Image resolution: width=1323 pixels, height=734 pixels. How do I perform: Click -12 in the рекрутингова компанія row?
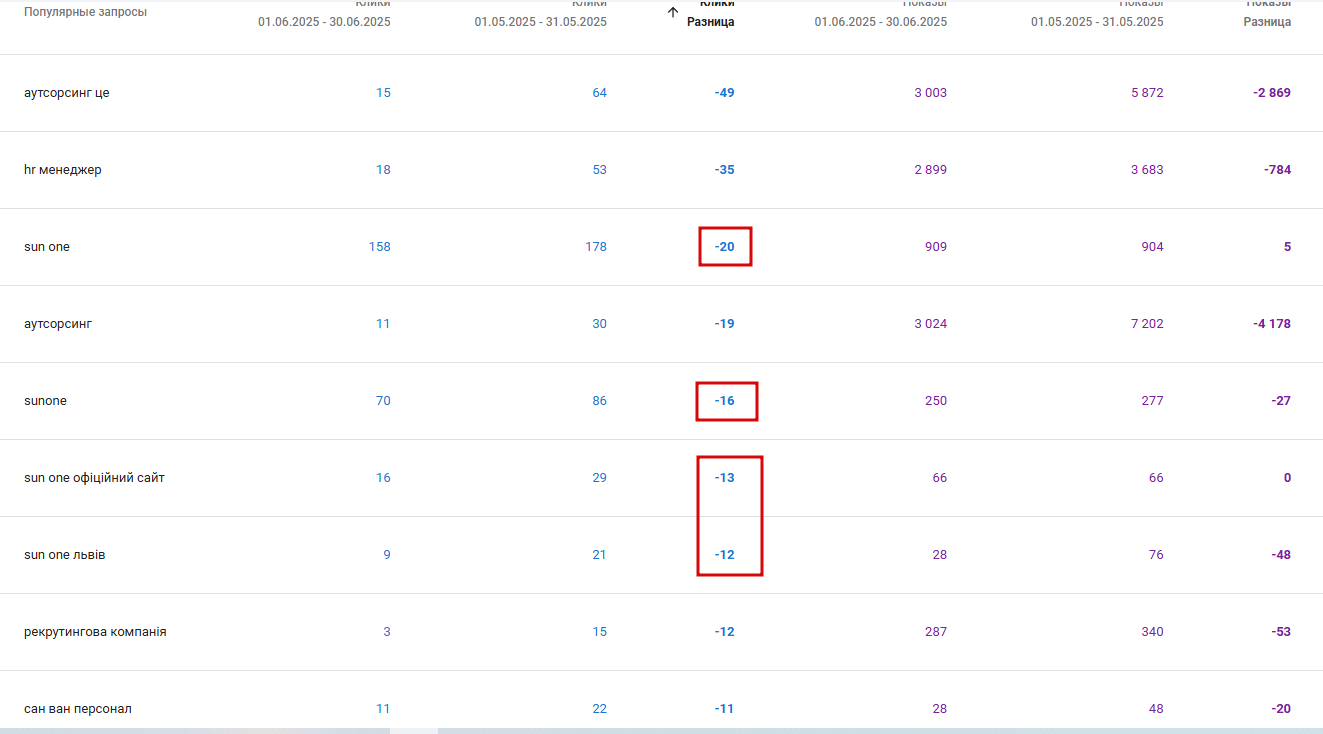tap(724, 632)
